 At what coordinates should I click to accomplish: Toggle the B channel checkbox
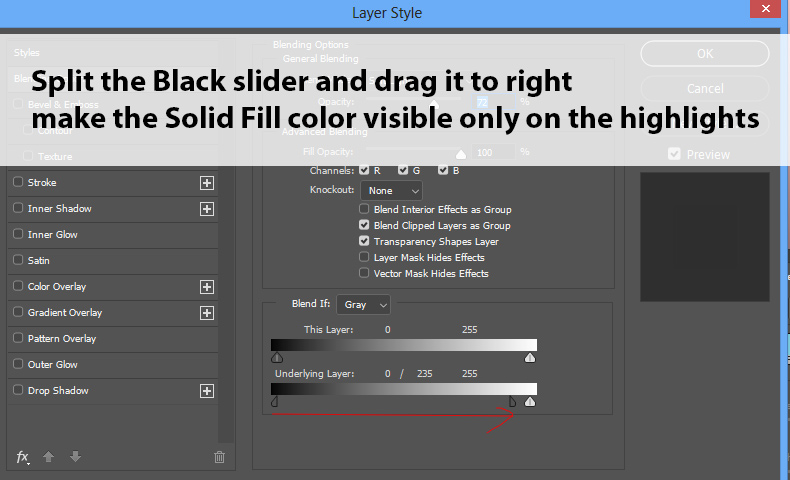coord(443,170)
